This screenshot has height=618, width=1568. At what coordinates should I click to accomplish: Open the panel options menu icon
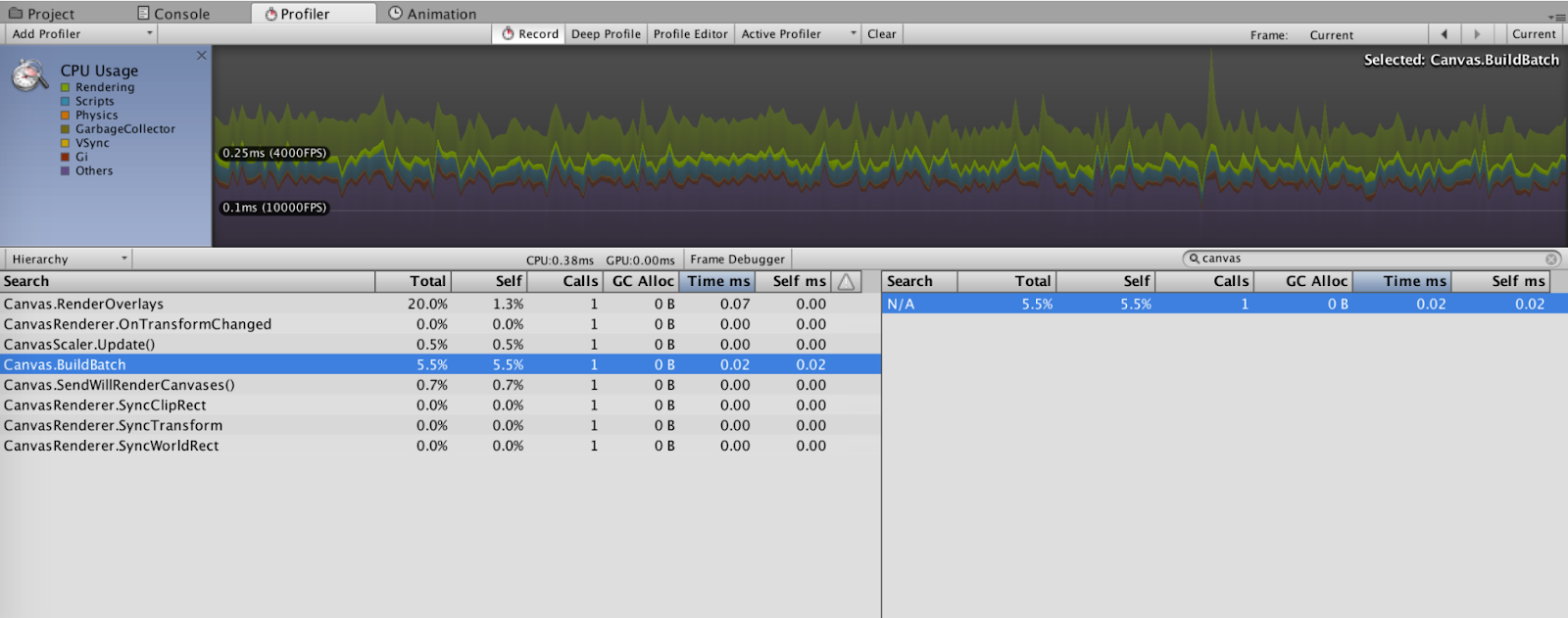(x=1556, y=16)
